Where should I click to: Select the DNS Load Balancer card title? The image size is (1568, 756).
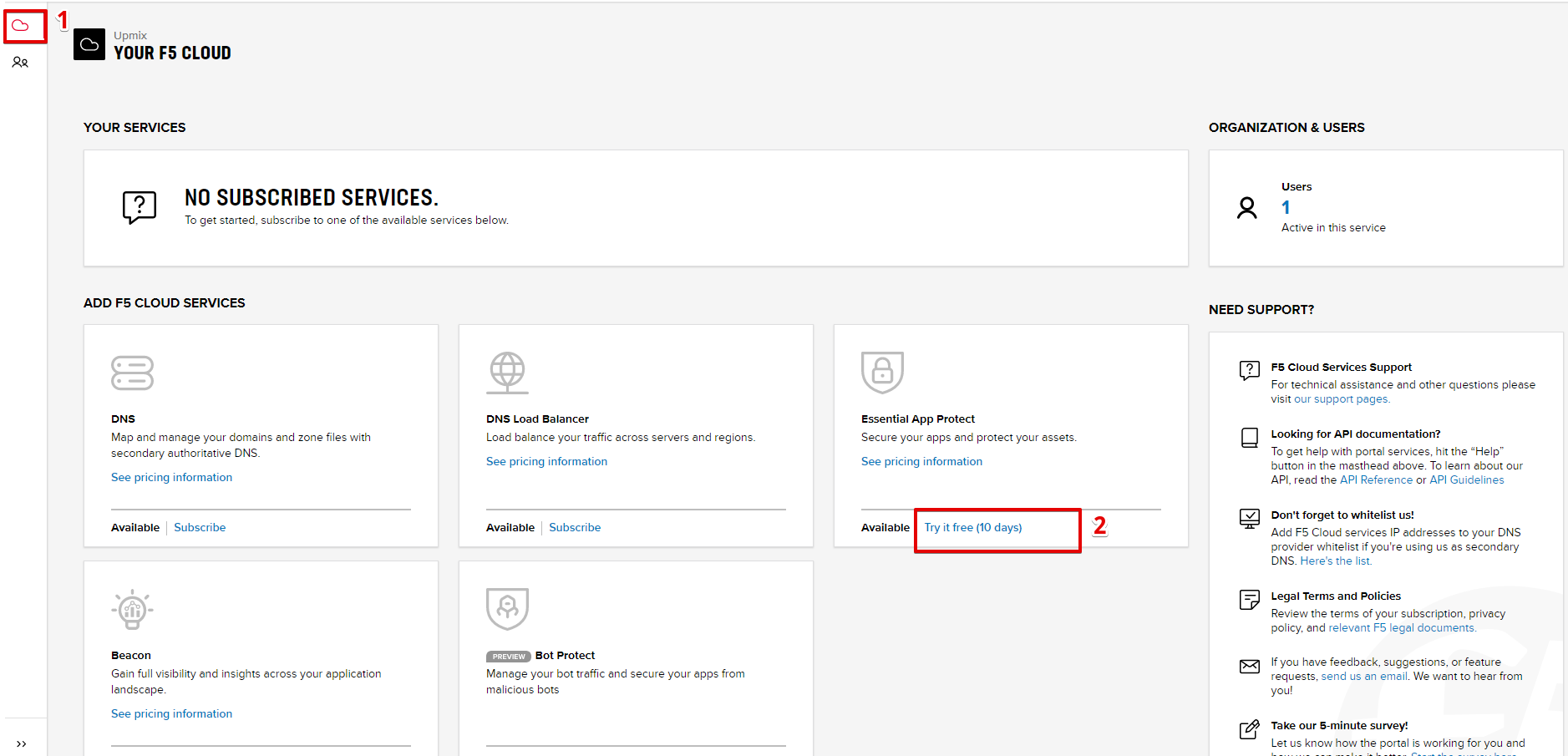[537, 419]
